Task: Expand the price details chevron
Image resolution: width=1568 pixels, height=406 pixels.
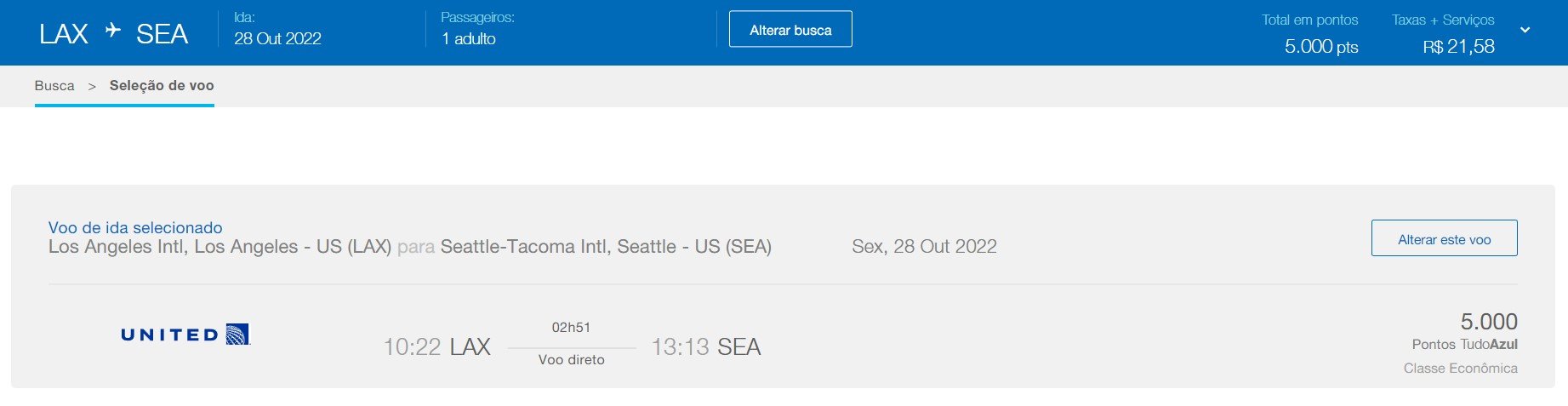Action: (1525, 30)
